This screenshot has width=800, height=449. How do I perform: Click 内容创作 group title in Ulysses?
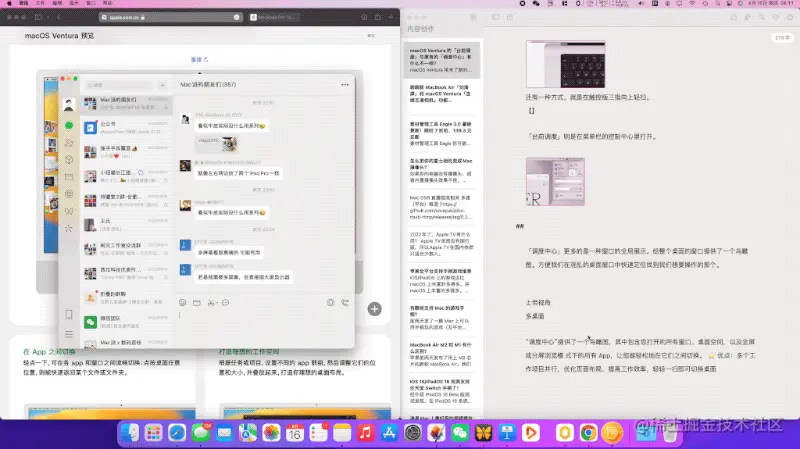[x=420, y=29]
